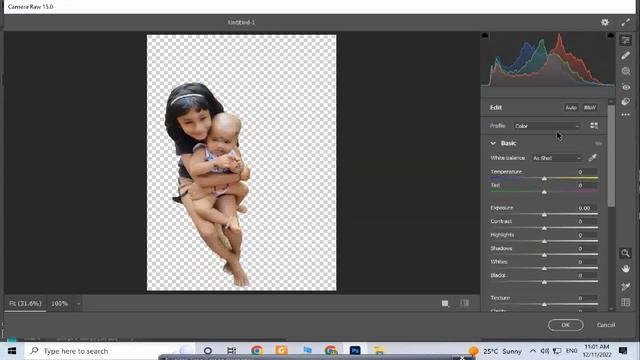Open the notification center icon
Viewport: 640px width, 360px height.
coord(623,351)
